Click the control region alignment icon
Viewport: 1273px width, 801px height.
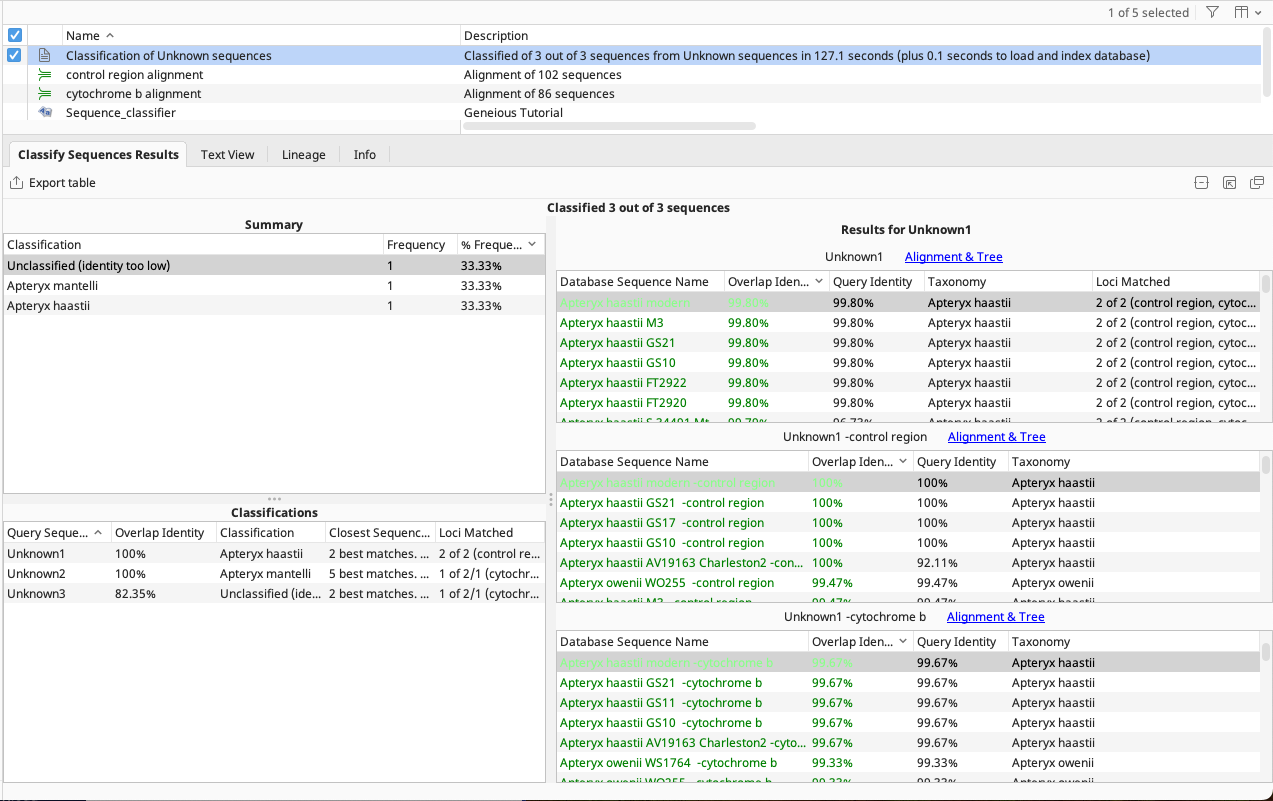44,75
